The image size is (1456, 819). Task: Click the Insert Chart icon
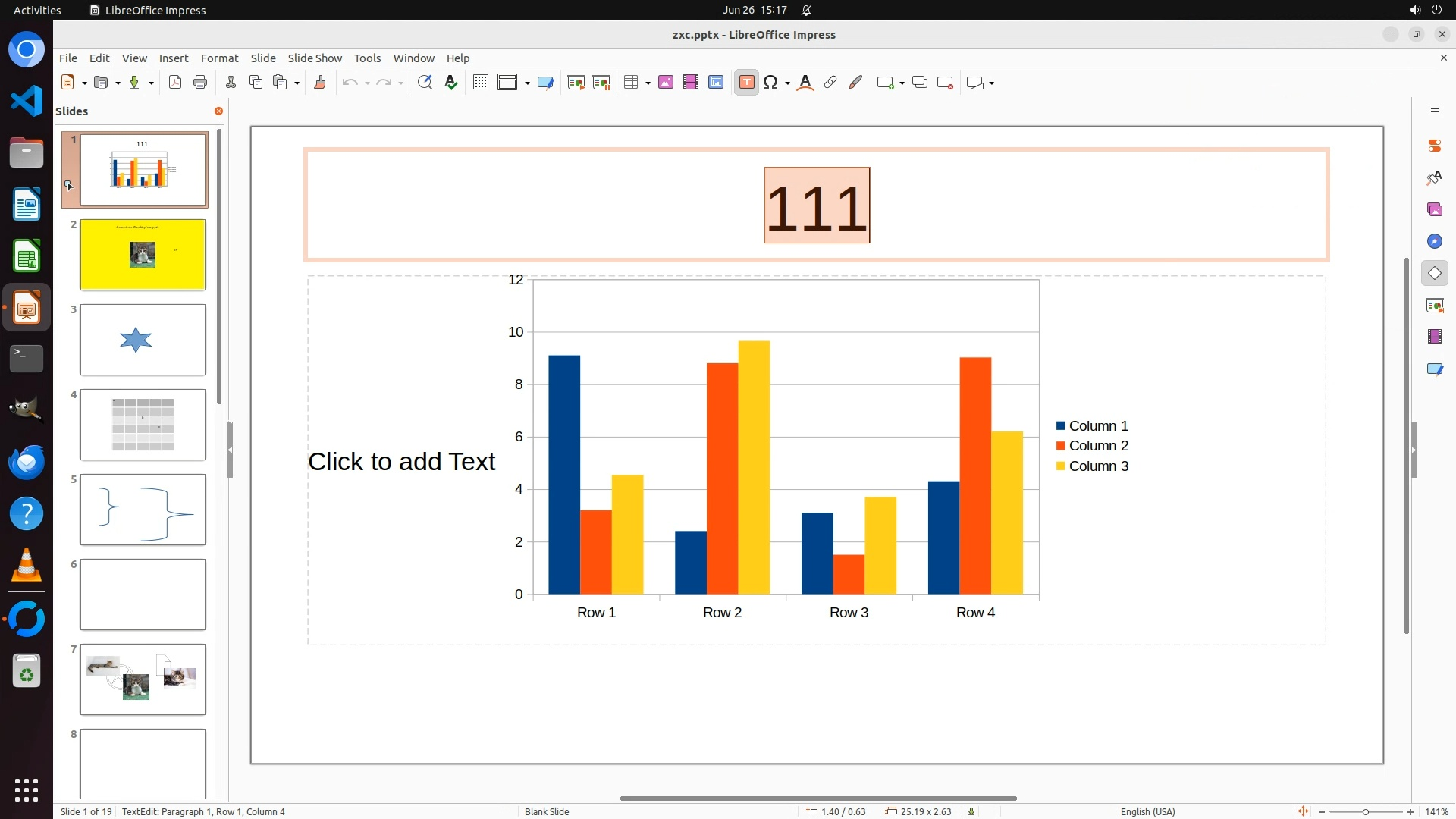716,83
